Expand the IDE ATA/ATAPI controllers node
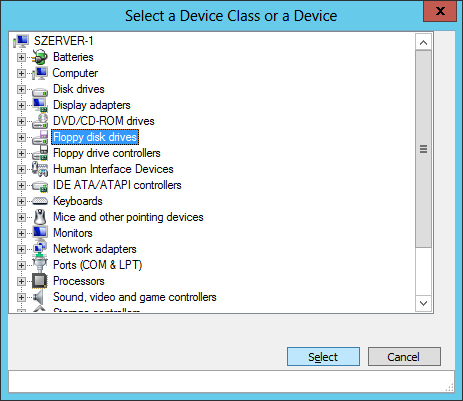Viewport: 463px width, 401px height. point(21,185)
